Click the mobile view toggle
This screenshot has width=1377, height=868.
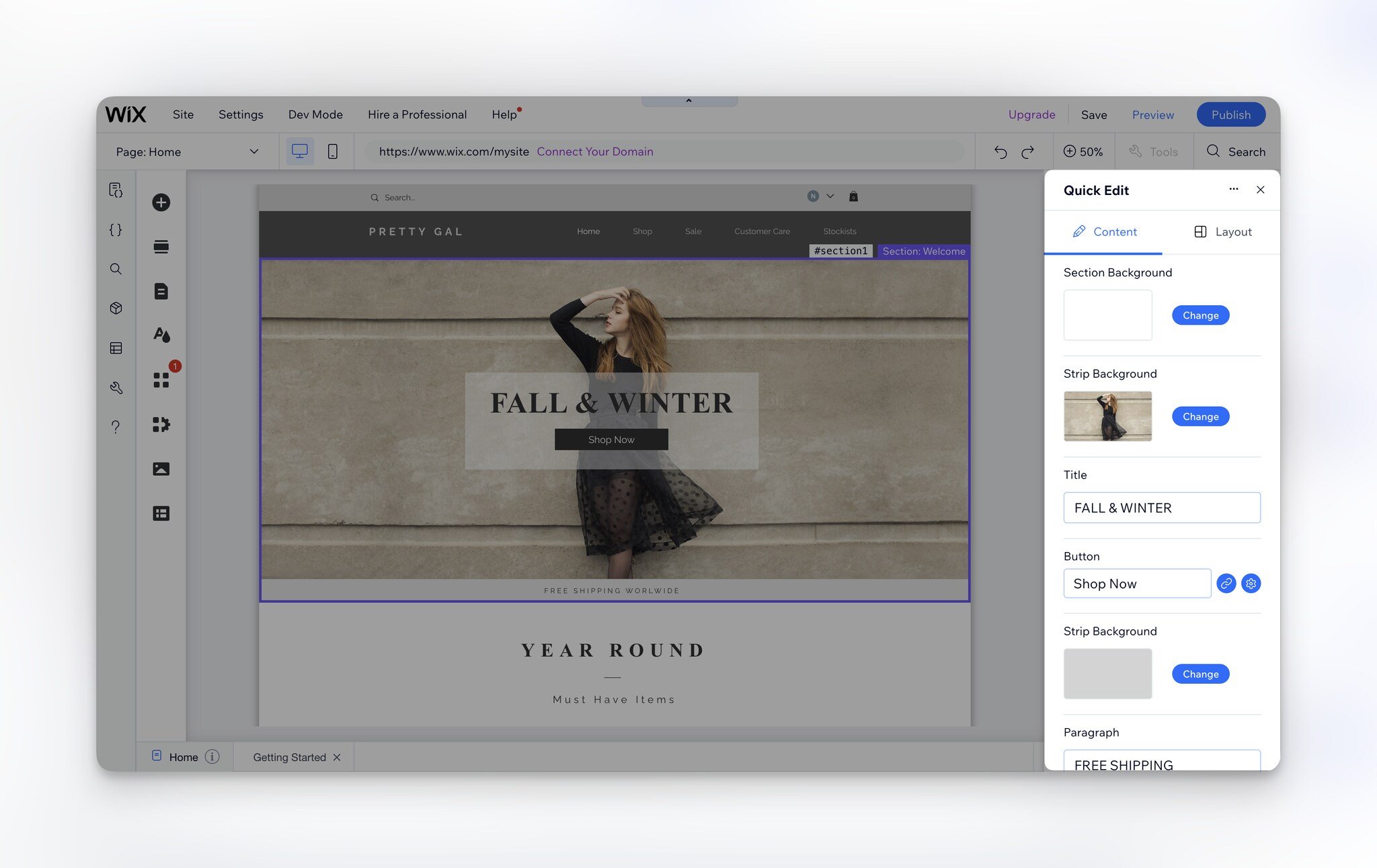pyautogui.click(x=332, y=151)
